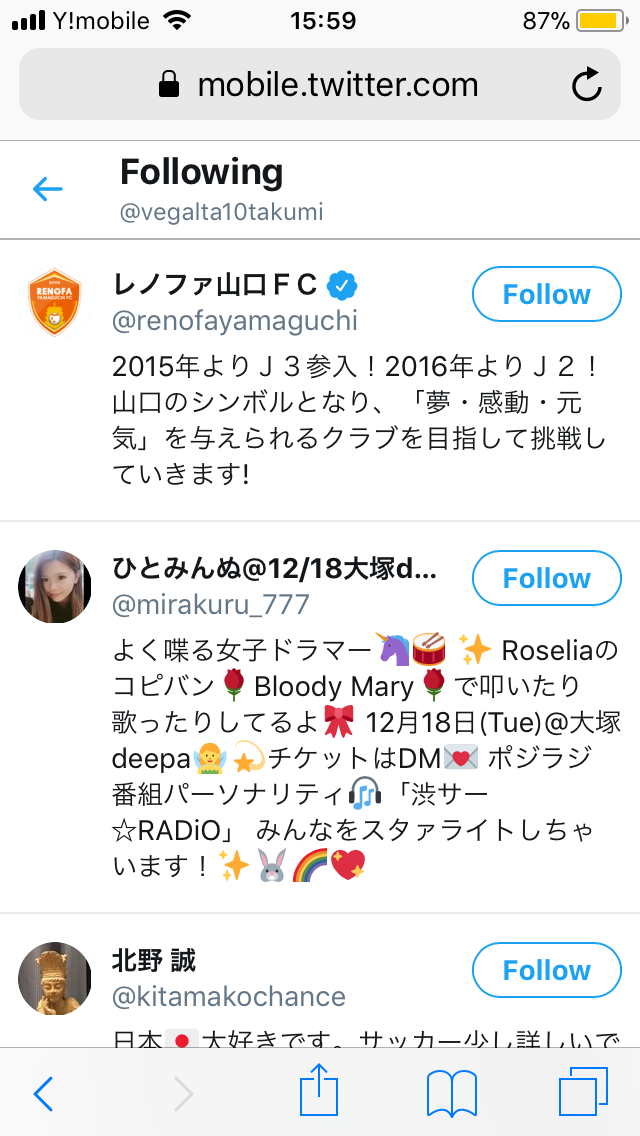The width and height of the screenshot is (640, 1136).
Task: Tap the verified badge next to レノファ山口ＦＣ
Action: pyautogui.click(x=343, y=286)
